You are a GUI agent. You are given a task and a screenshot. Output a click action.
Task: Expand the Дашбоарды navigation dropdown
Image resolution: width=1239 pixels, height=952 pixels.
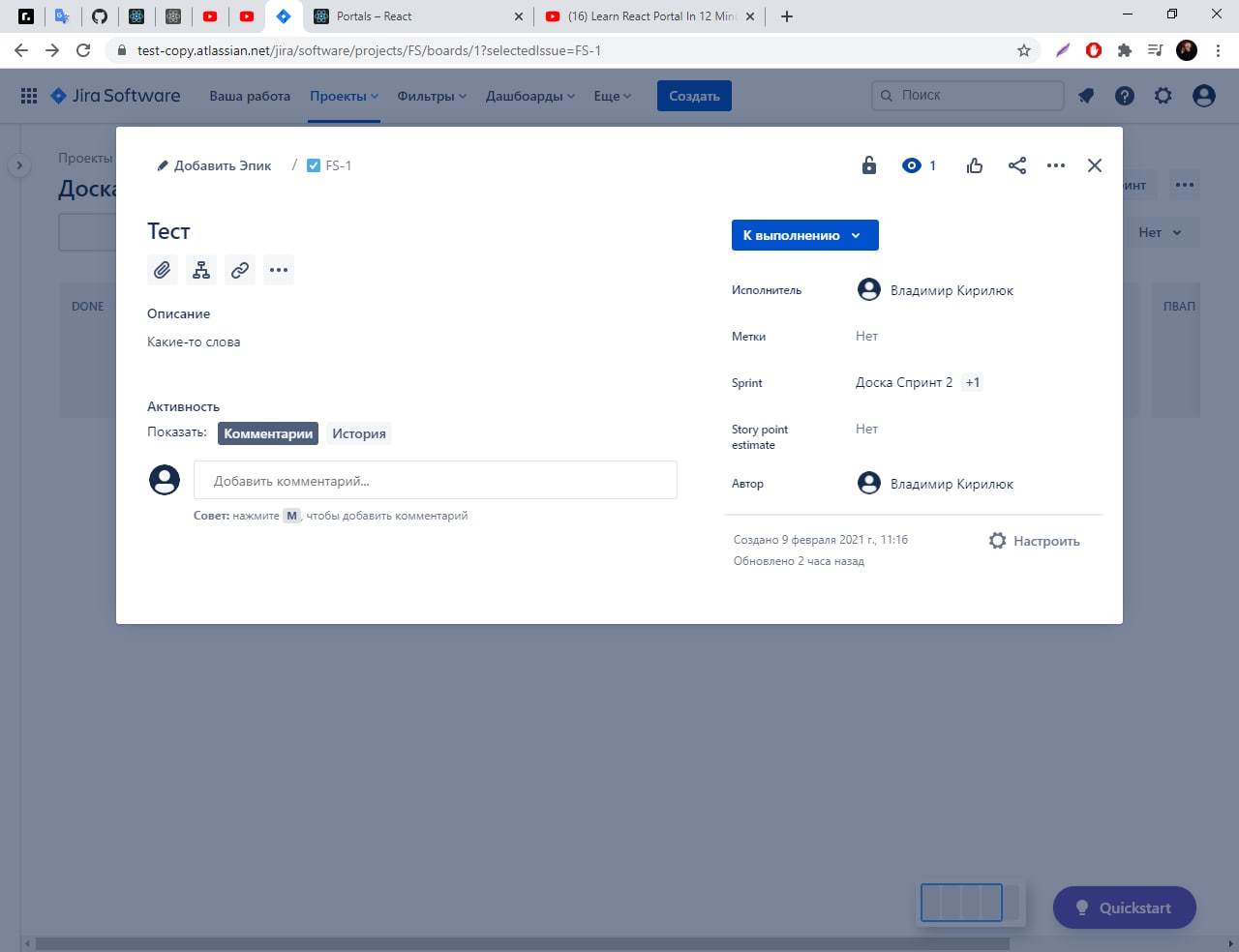[530, 96]
